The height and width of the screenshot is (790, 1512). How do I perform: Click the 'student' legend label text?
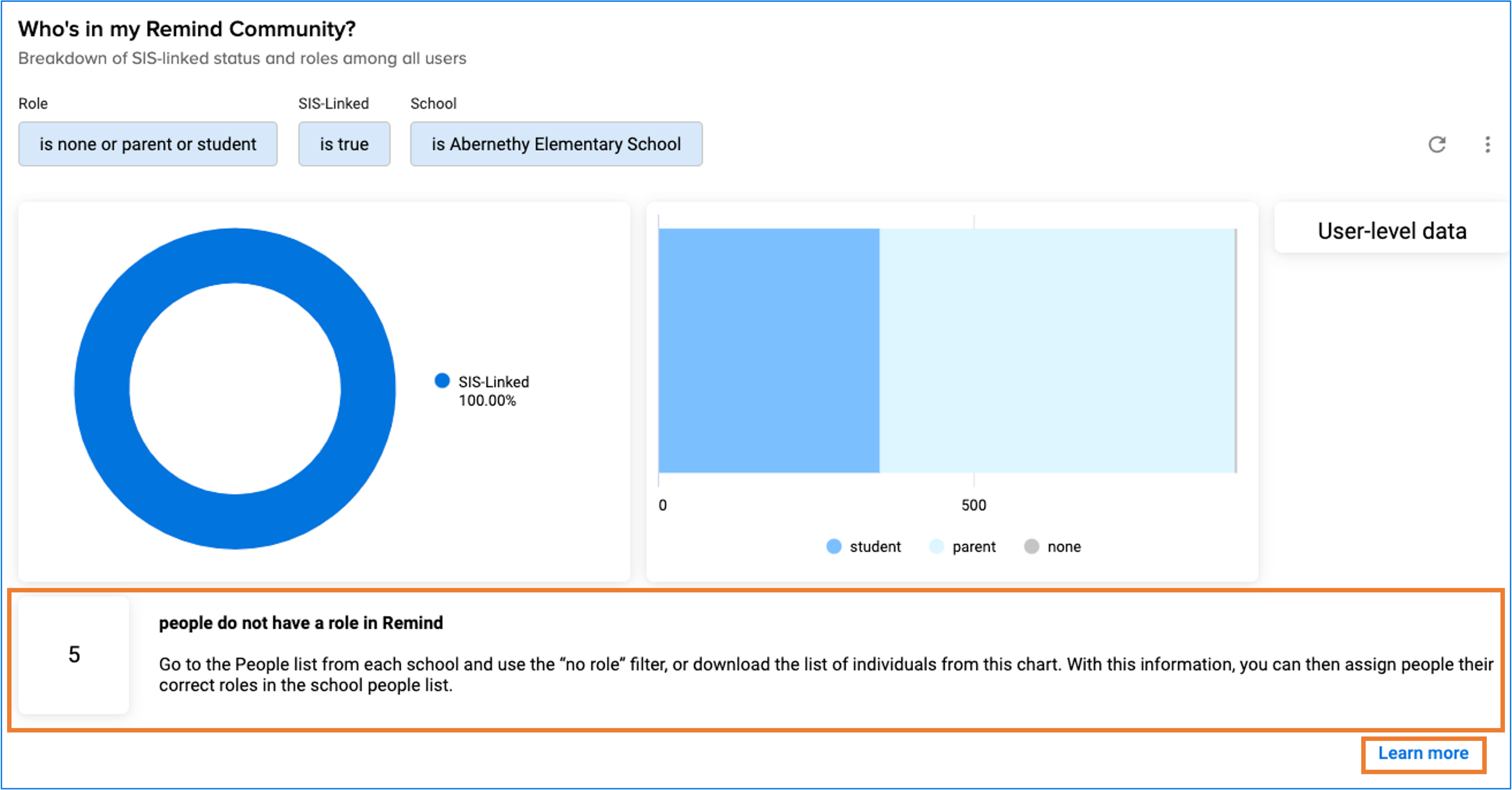(875, 547)
